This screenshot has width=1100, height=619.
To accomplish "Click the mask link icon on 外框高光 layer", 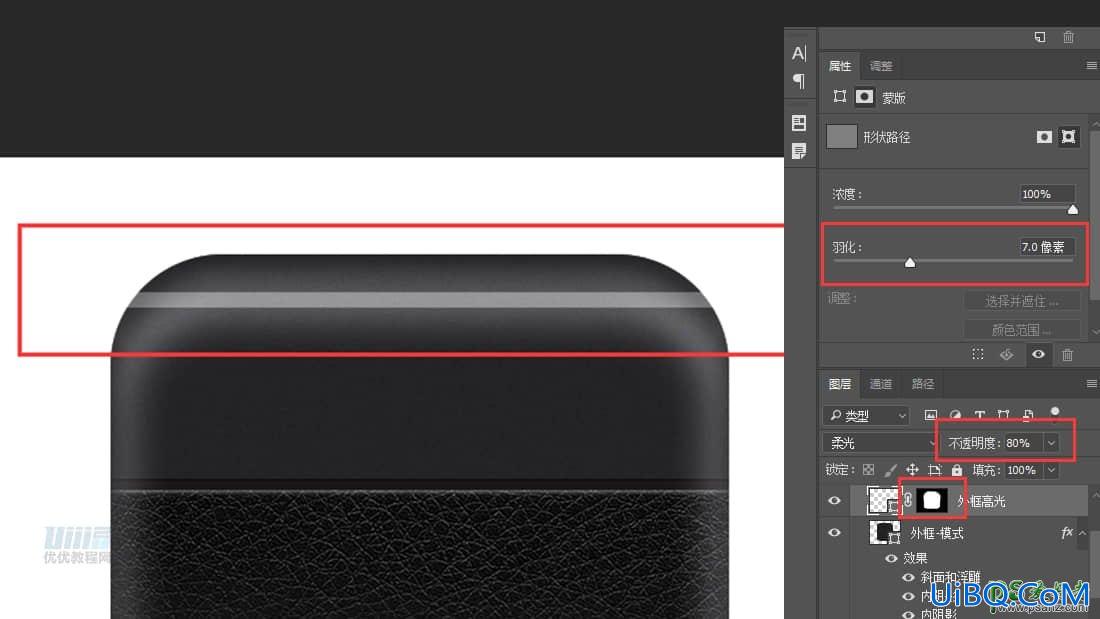I will 908,500.
